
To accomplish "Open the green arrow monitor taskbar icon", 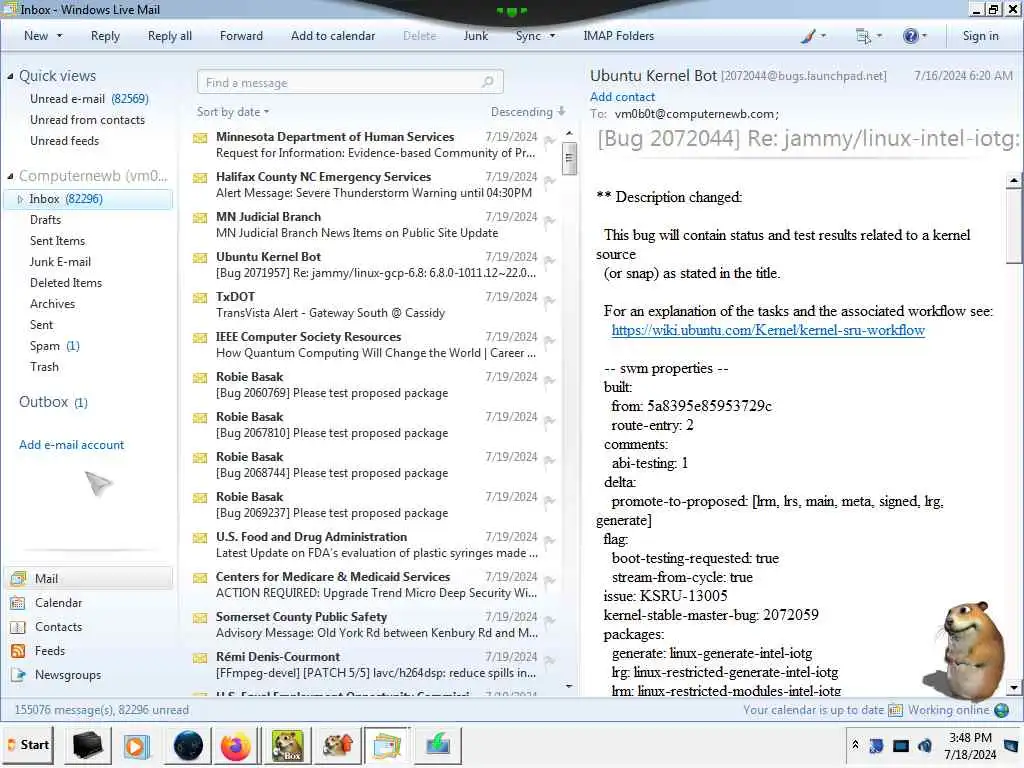I will 438,746.
